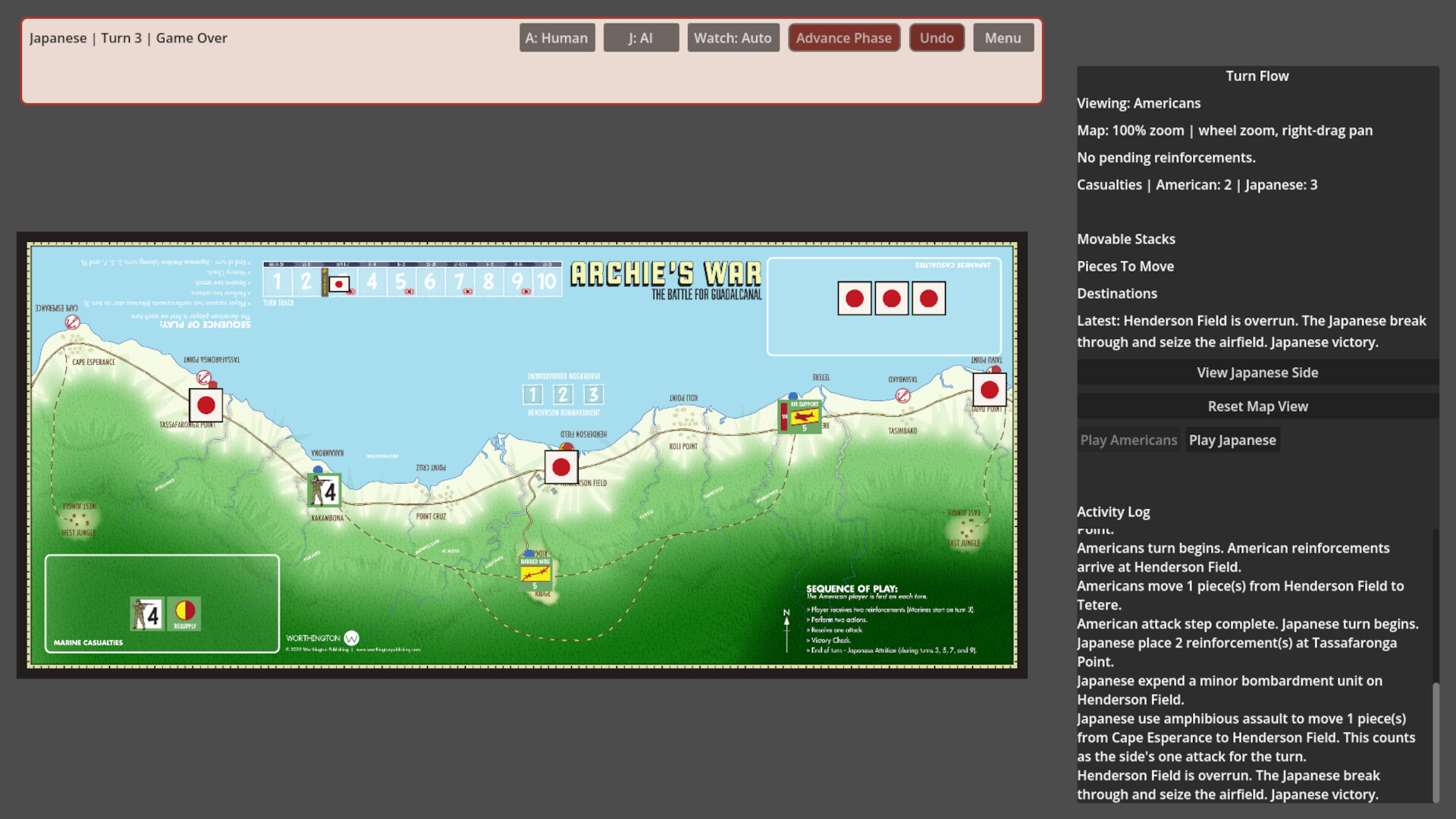
Task: Click the Advance Phase button
Action: point(844,38)
